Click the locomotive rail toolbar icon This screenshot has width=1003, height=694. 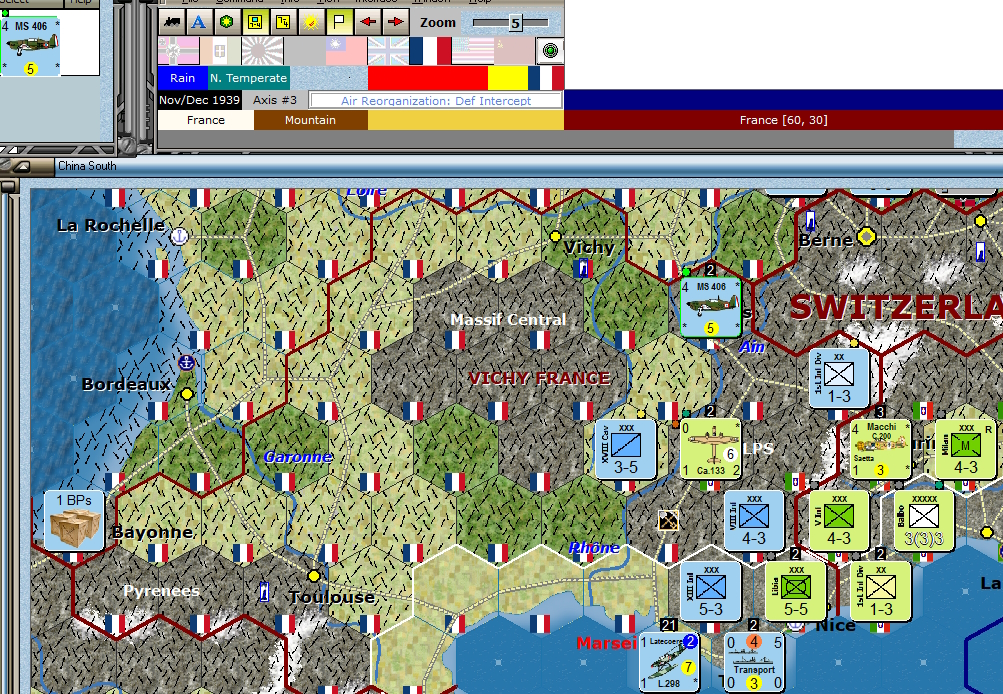click(x=171, y=22)
